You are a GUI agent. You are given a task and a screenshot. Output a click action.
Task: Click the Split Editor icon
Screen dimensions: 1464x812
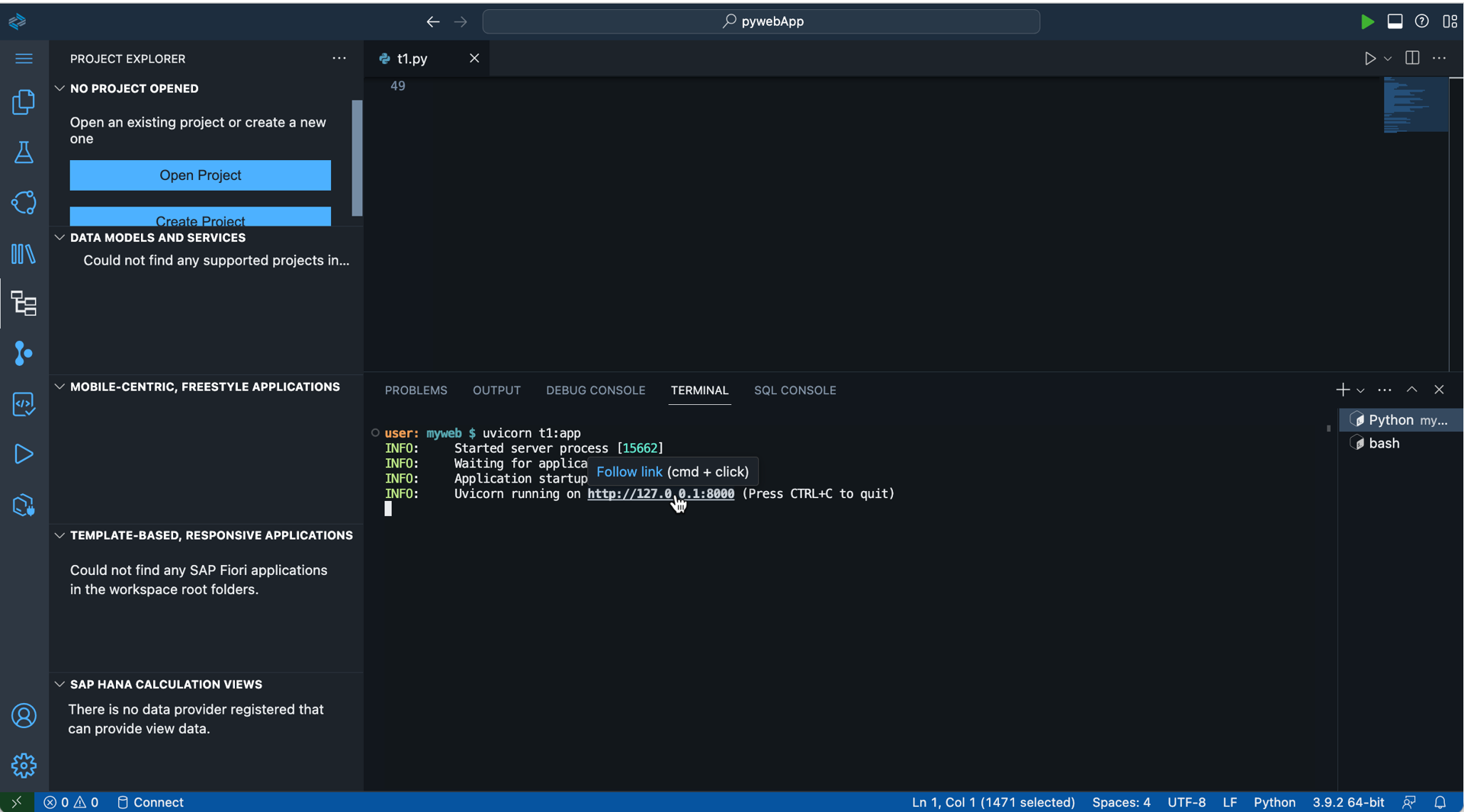tap(1412, 58)
